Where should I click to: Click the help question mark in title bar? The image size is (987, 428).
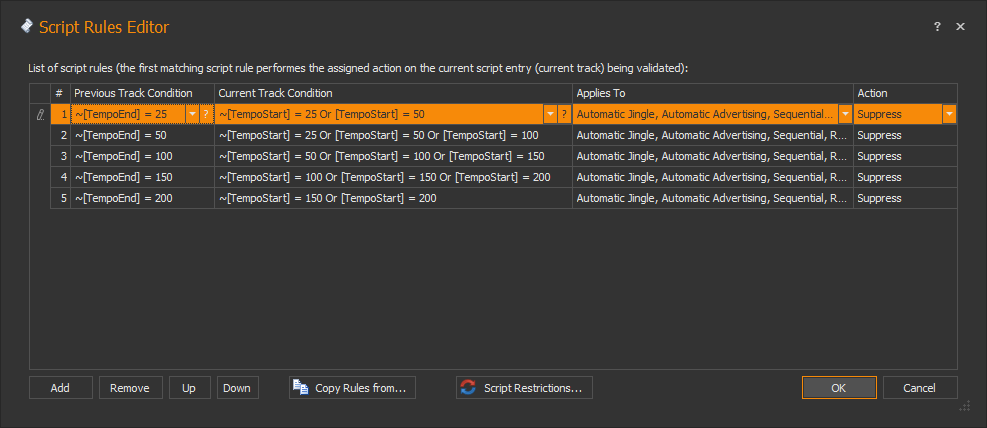[937, 27]
